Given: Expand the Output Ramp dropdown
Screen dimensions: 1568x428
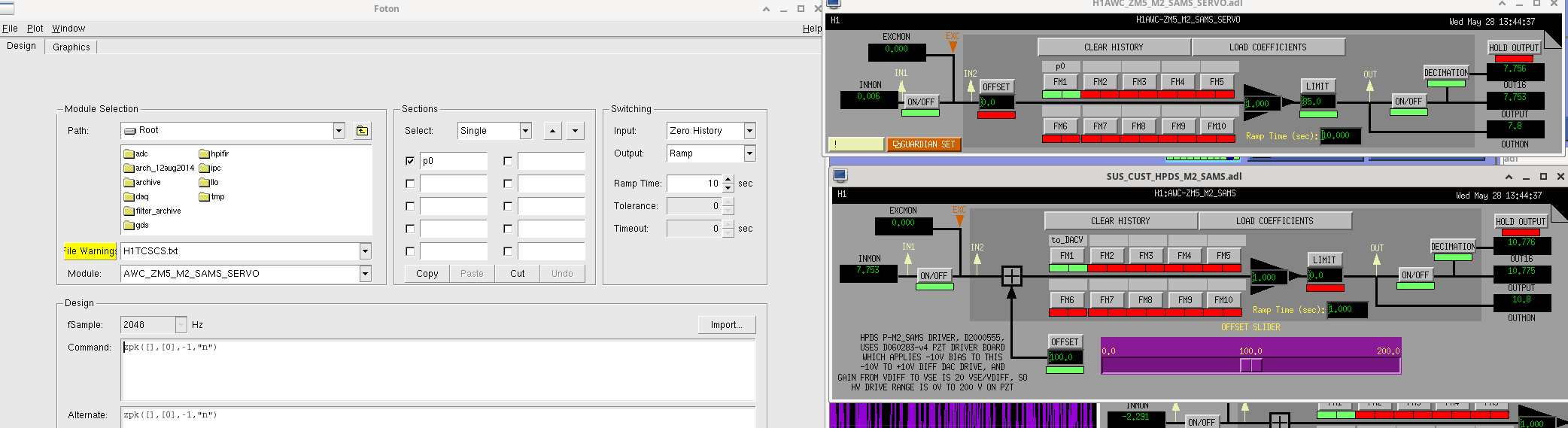Looking at the screenshot, I should [749, 153].
